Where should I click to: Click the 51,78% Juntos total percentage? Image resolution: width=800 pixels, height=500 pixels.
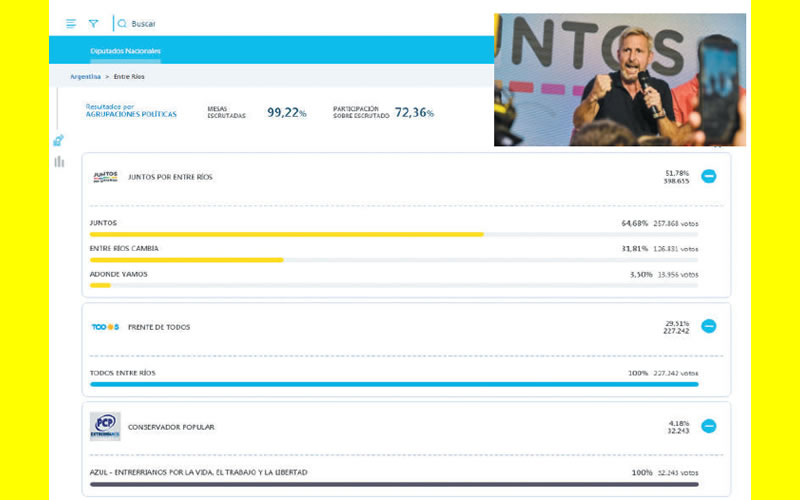pyautogui.click(x=677, y=173)
